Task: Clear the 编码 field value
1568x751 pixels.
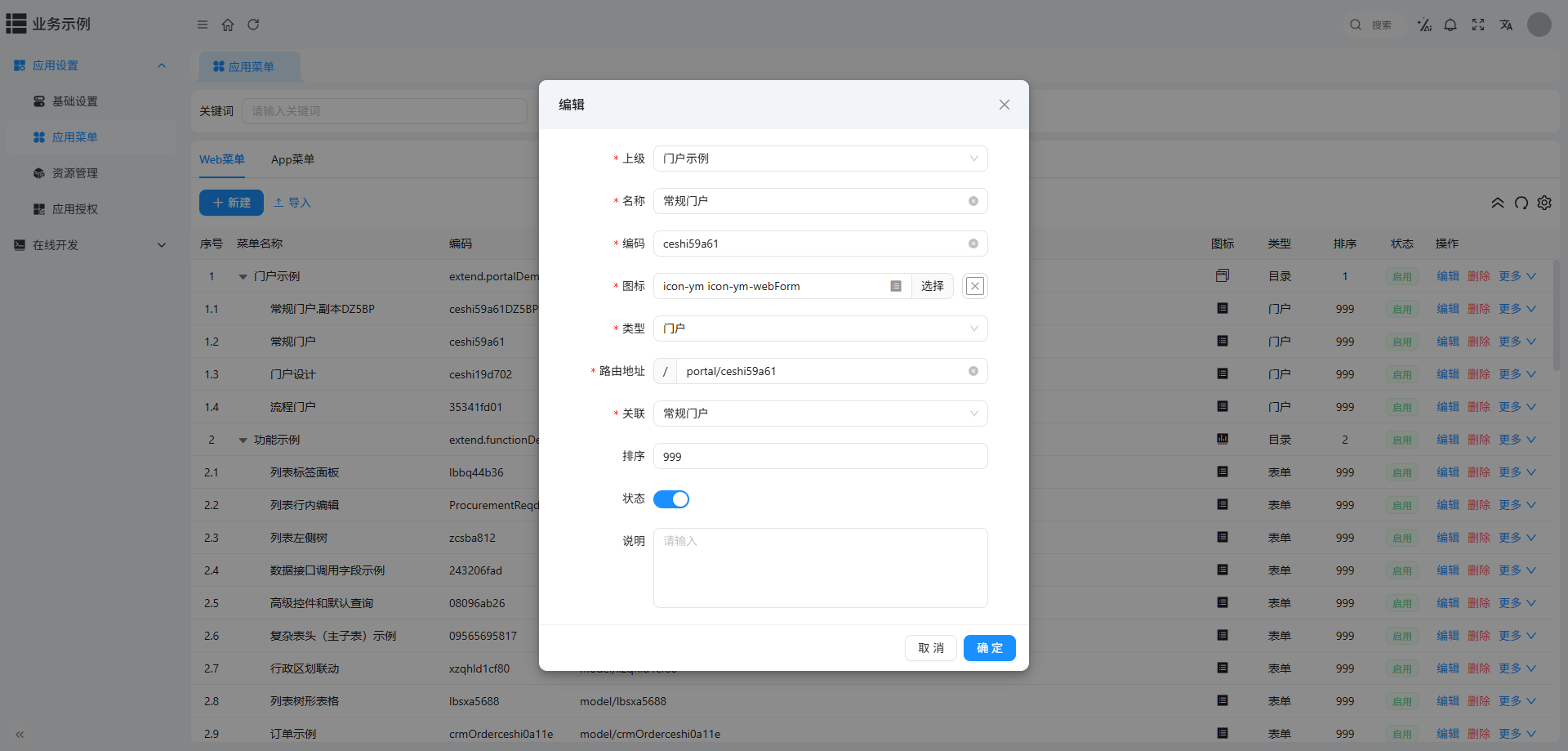Action: tap(973, 244)
